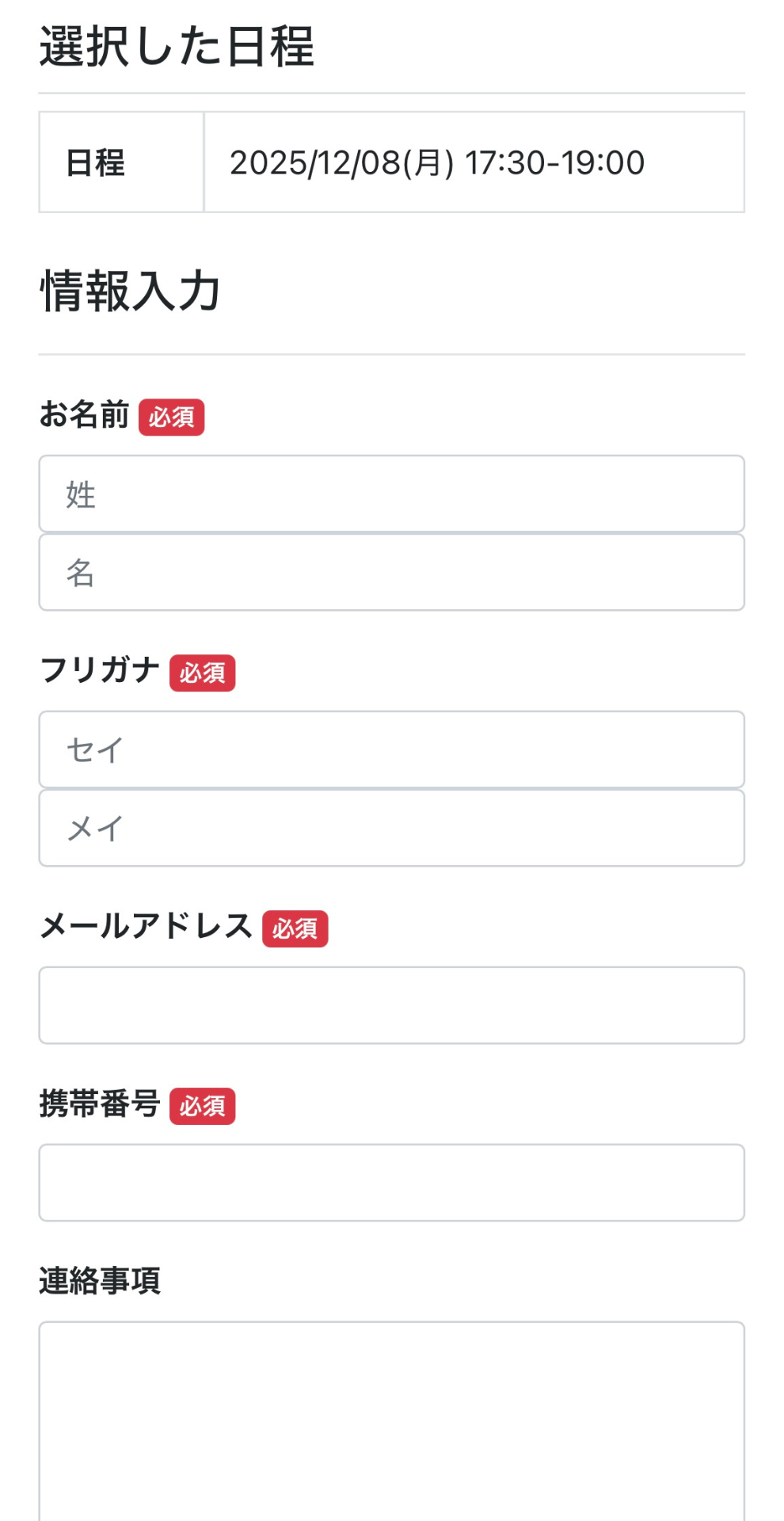This screenshot has height=1521, width=784.
Task: Click the 必須 badge beside 携帯番号
Action: [202, 1107]
